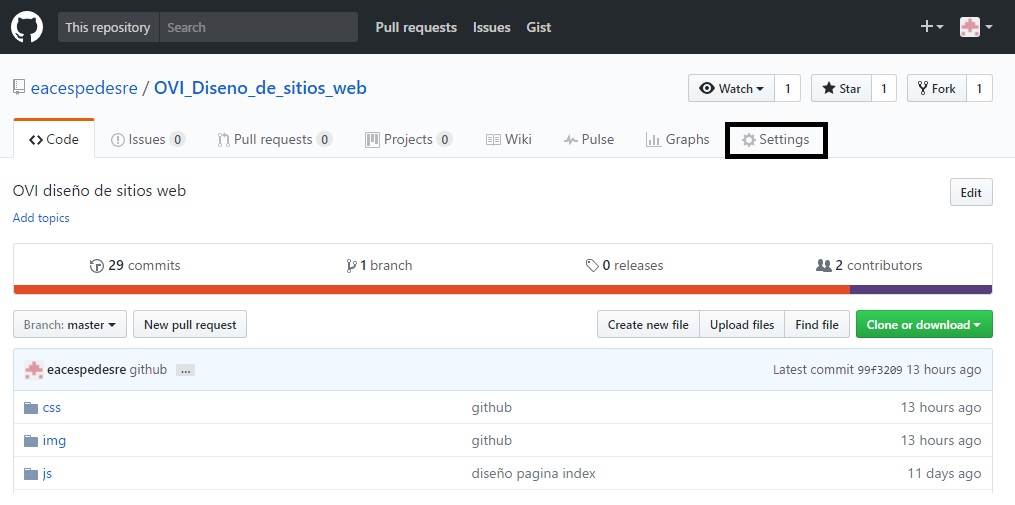Open latest commit hash 99f3209
1015x505 pixels.
coord(880,370)
